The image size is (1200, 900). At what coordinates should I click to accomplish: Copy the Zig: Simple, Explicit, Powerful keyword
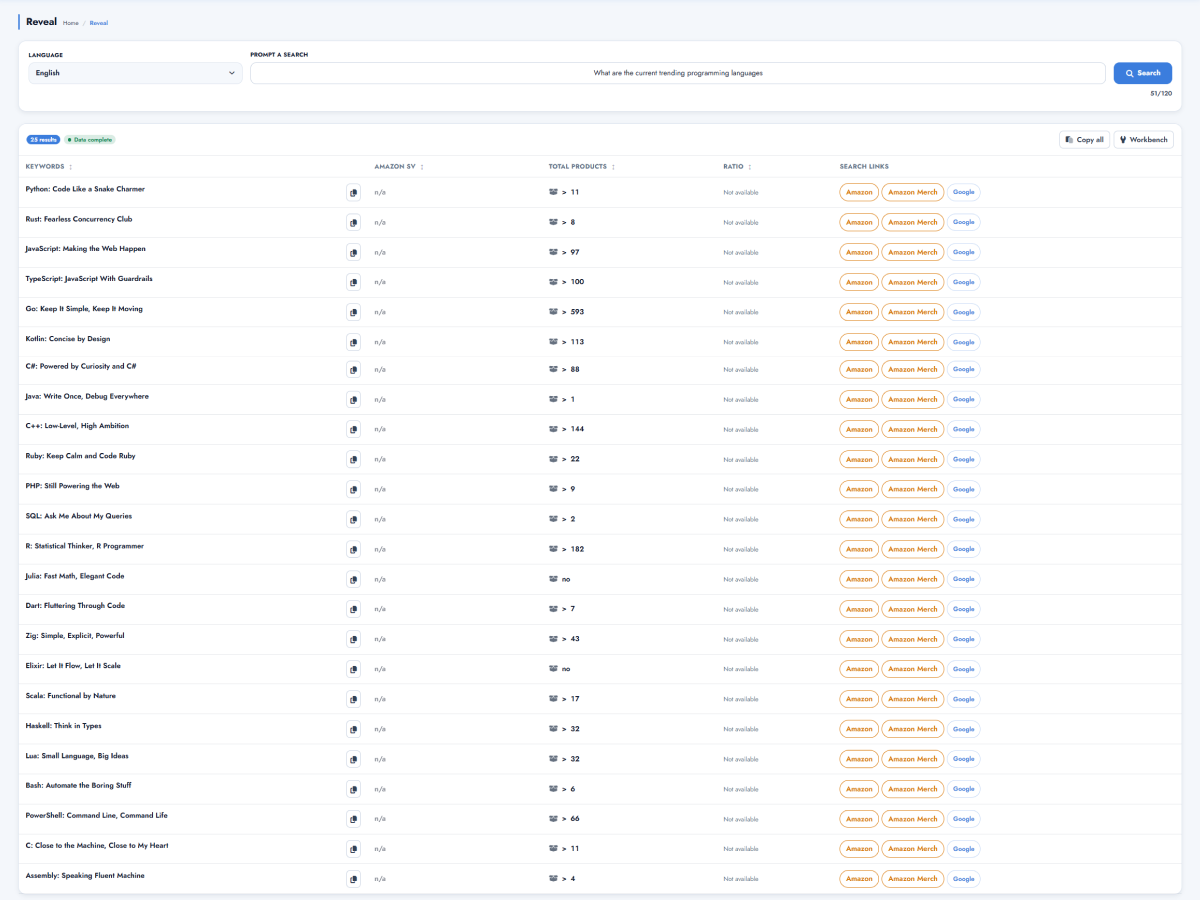(353, 639)
